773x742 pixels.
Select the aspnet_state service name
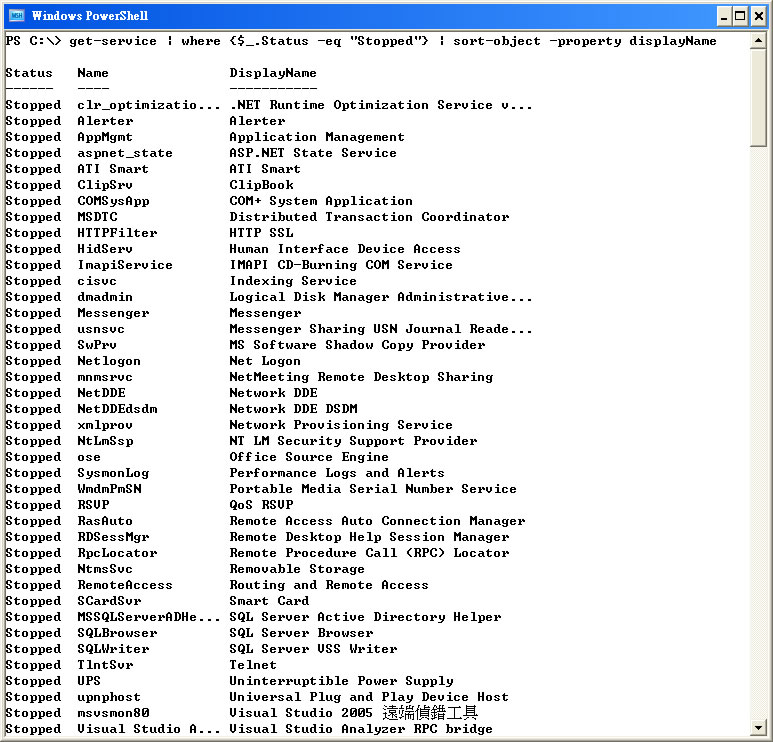[x=125, y=153]
